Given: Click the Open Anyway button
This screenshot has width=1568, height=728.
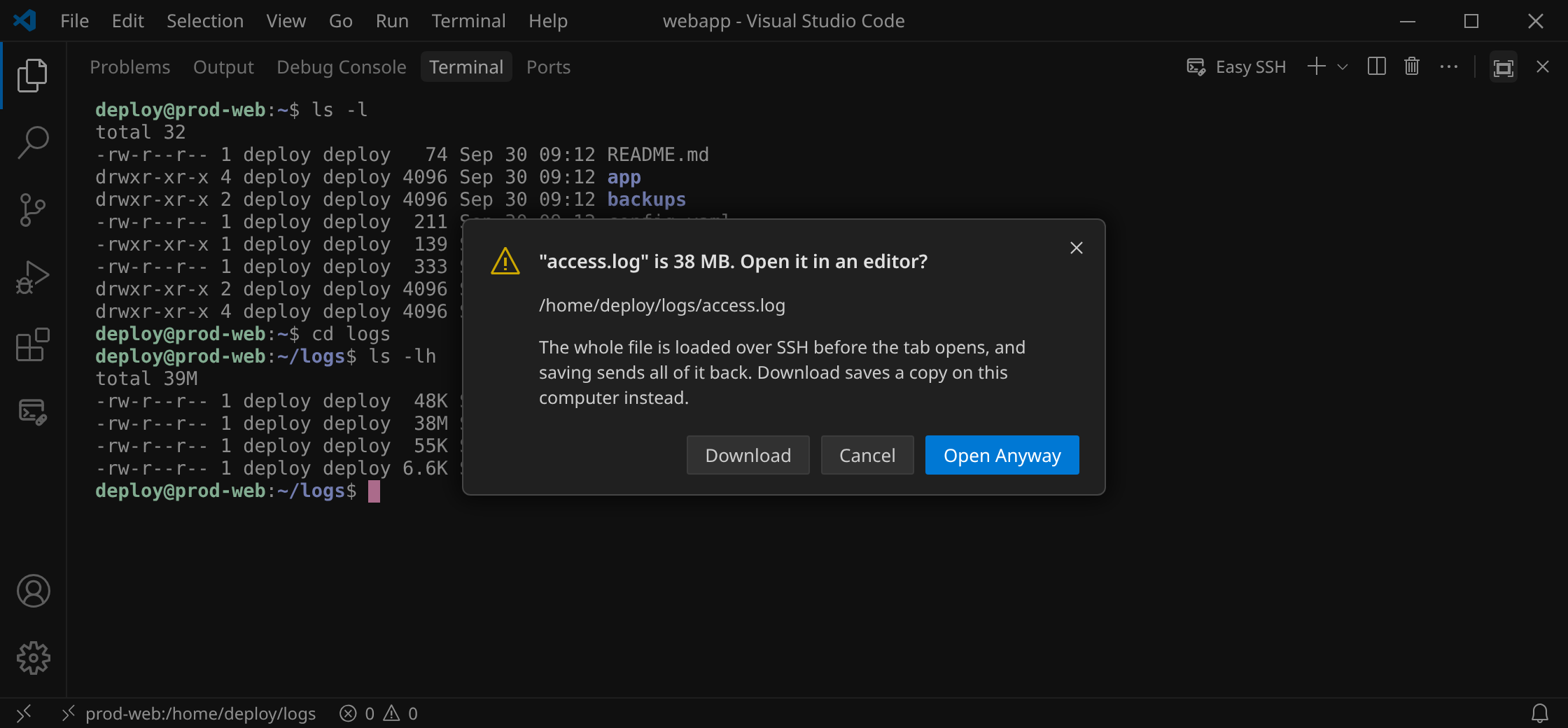Looking at the screenshot, I should click(1002, 455).
